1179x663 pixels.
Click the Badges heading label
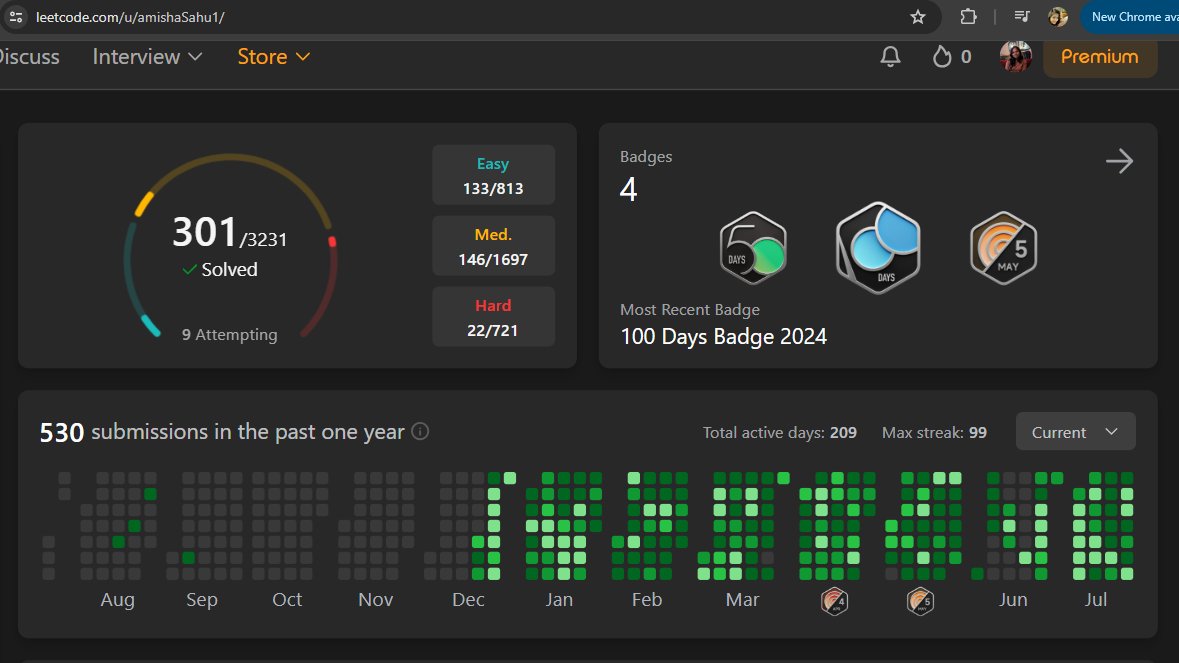click(646, 156)
